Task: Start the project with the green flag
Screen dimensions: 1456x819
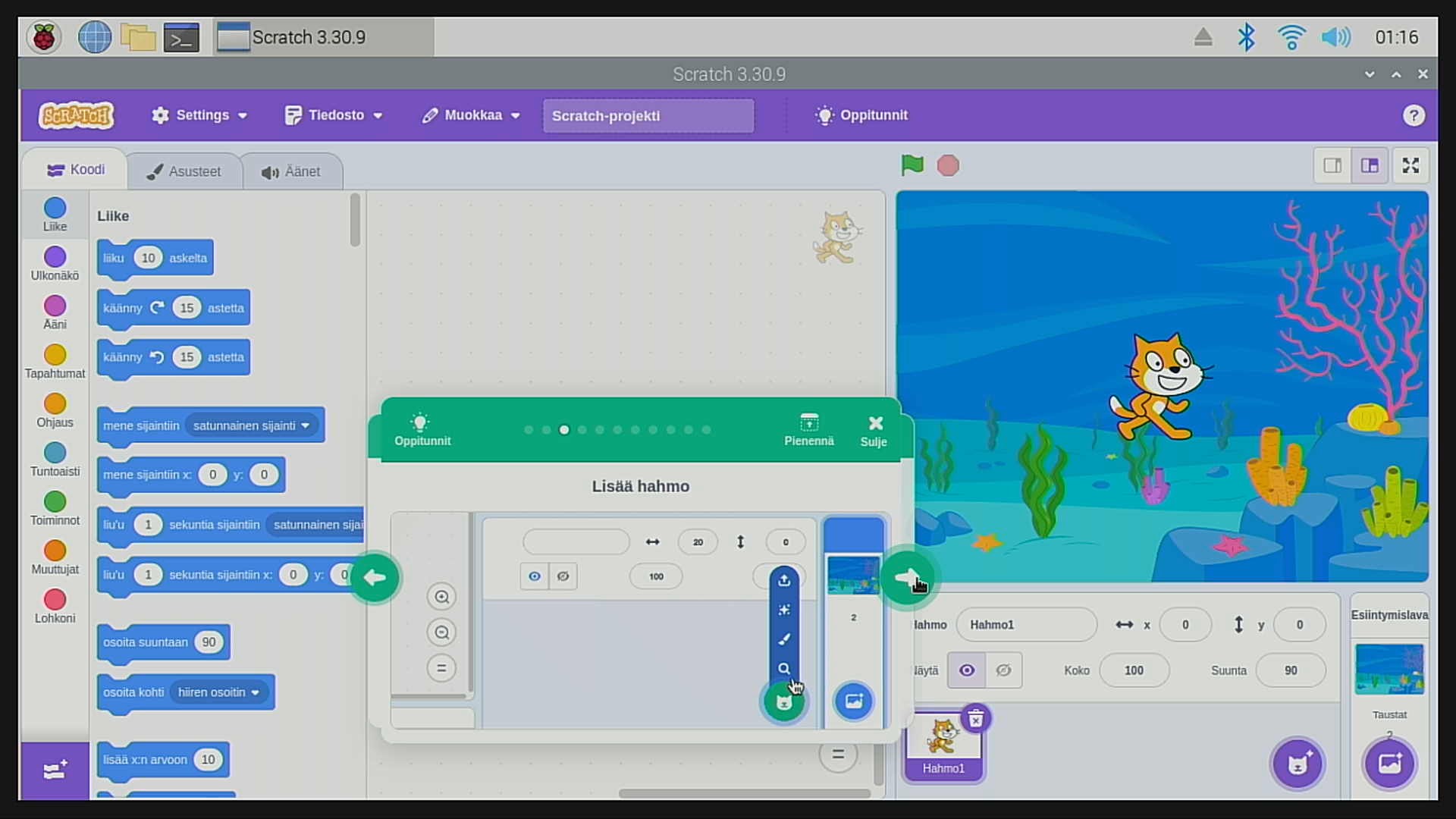Action: point(912,165)
